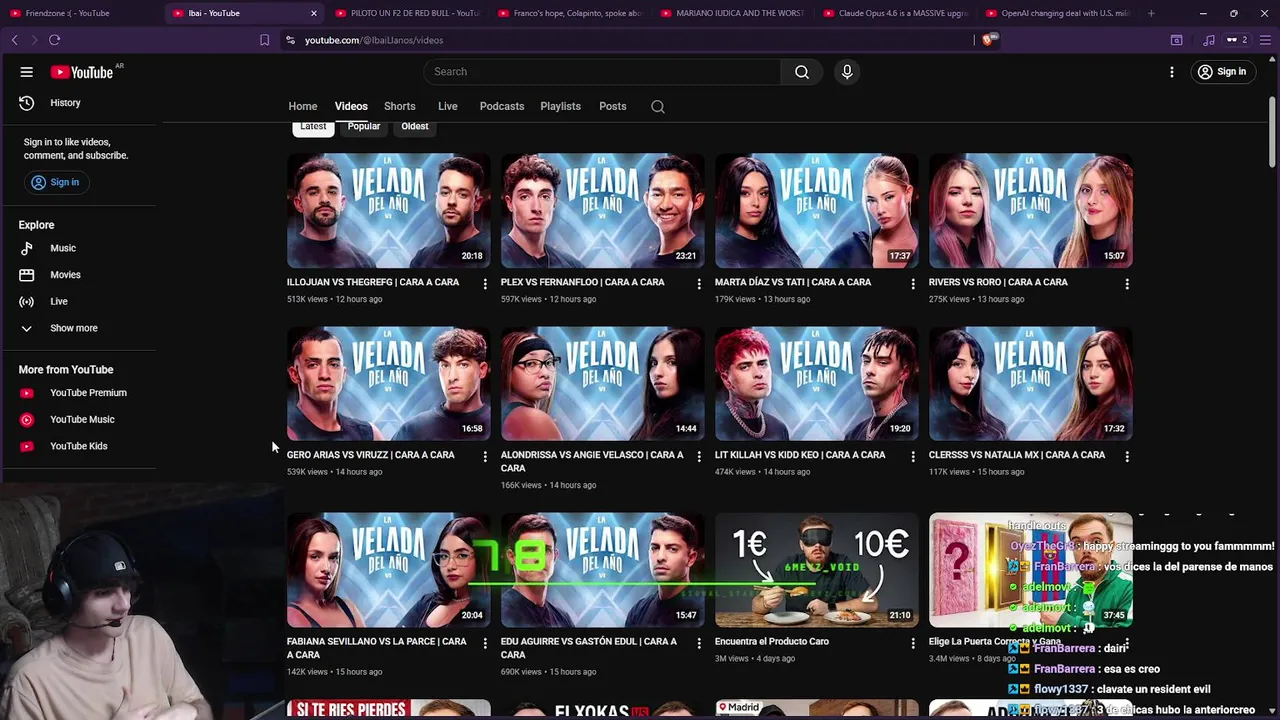Image resolution: width=1280 pixels, height=720 pixels.
Task: Click the Brave shield icon
Action: [x=988, y=40]
